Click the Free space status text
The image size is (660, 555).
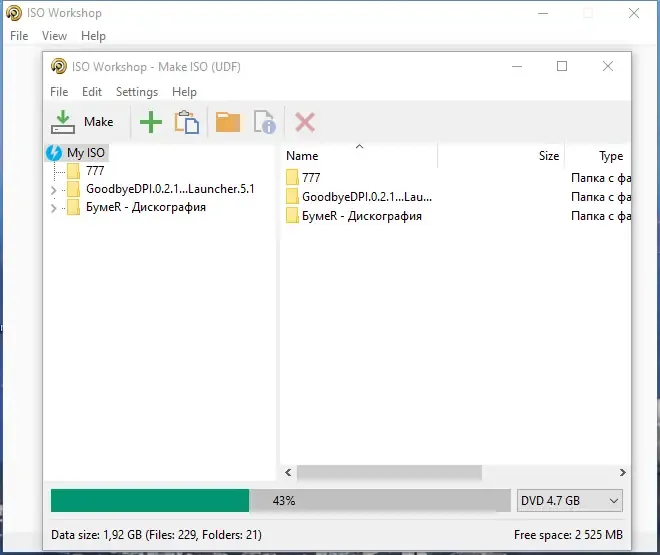[x=568, y=535]
